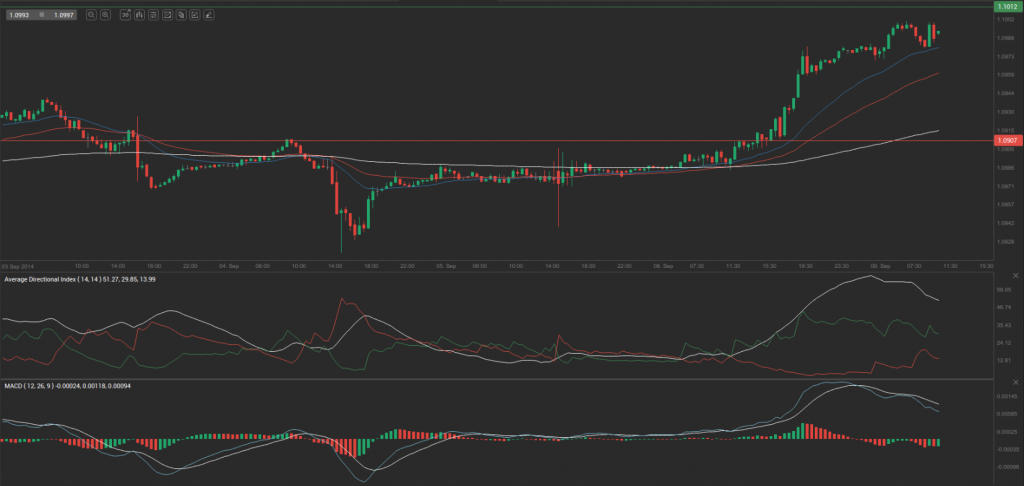The width and height of the screenshot is (1024, 486).
Task: Open the templates icon in the chart toolbar
Action: click(x=181, y=14)
